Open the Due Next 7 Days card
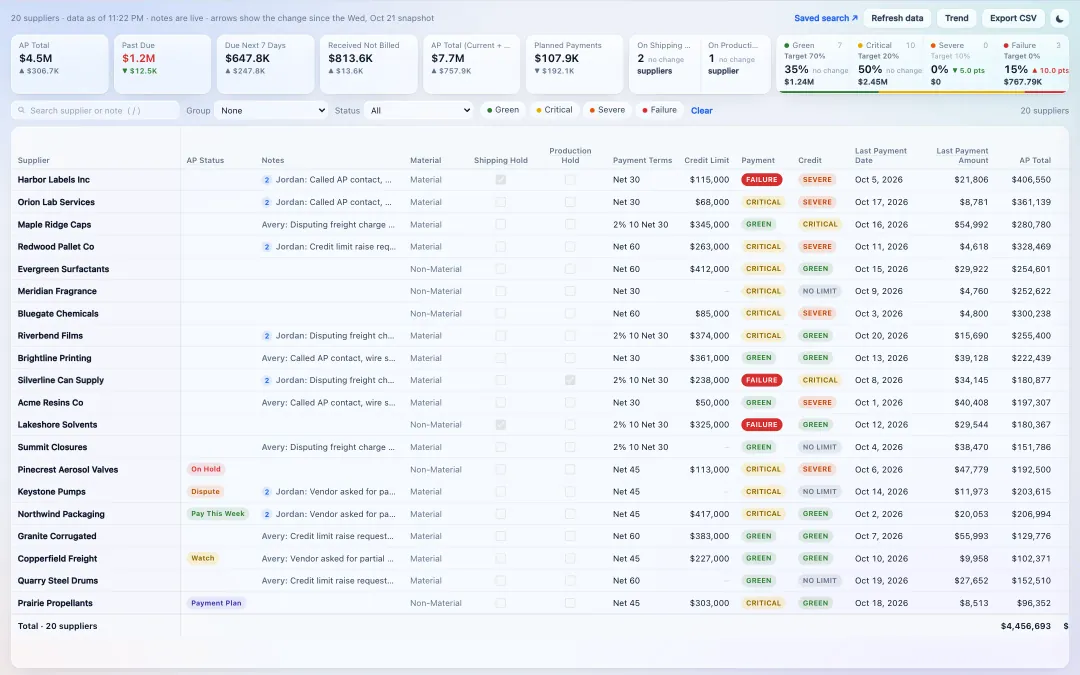This screenshot has height=675, width=1080. [265, 64]
